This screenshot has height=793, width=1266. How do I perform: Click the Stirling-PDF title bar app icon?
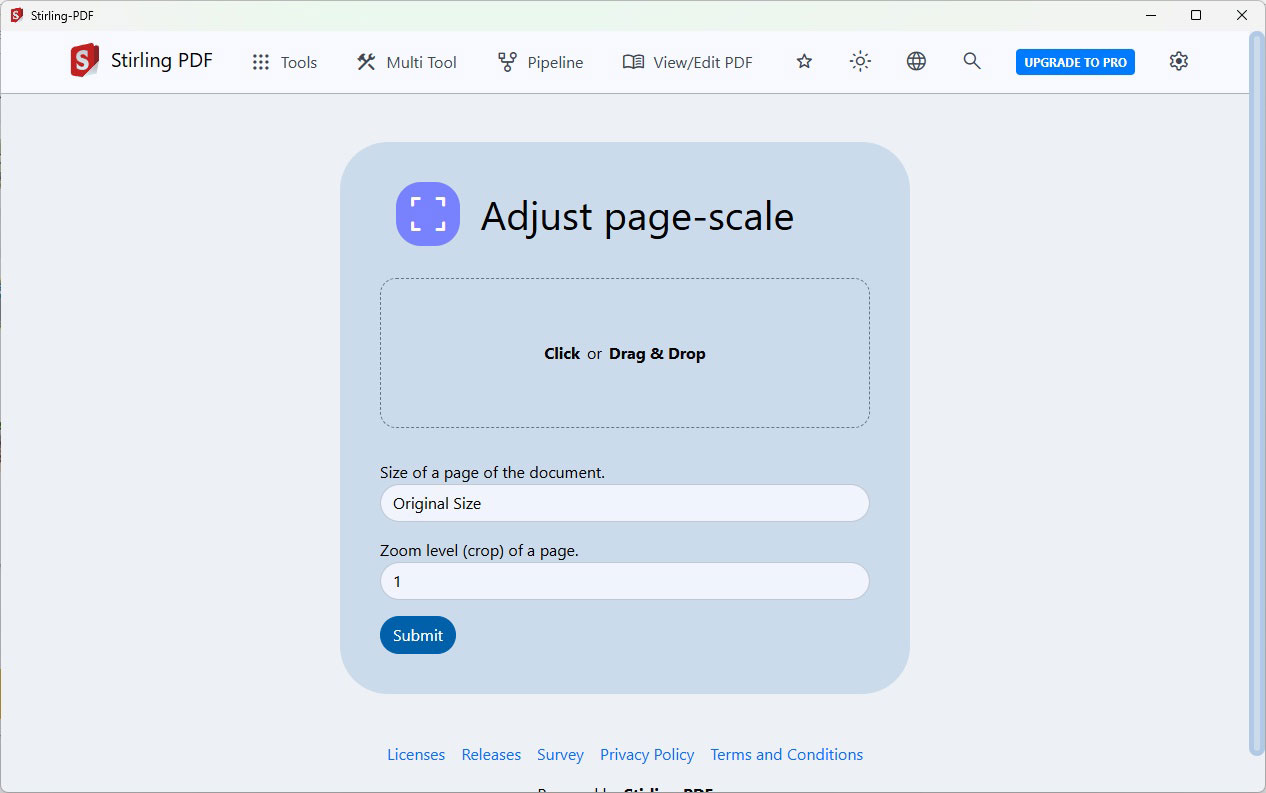point(16,15)
